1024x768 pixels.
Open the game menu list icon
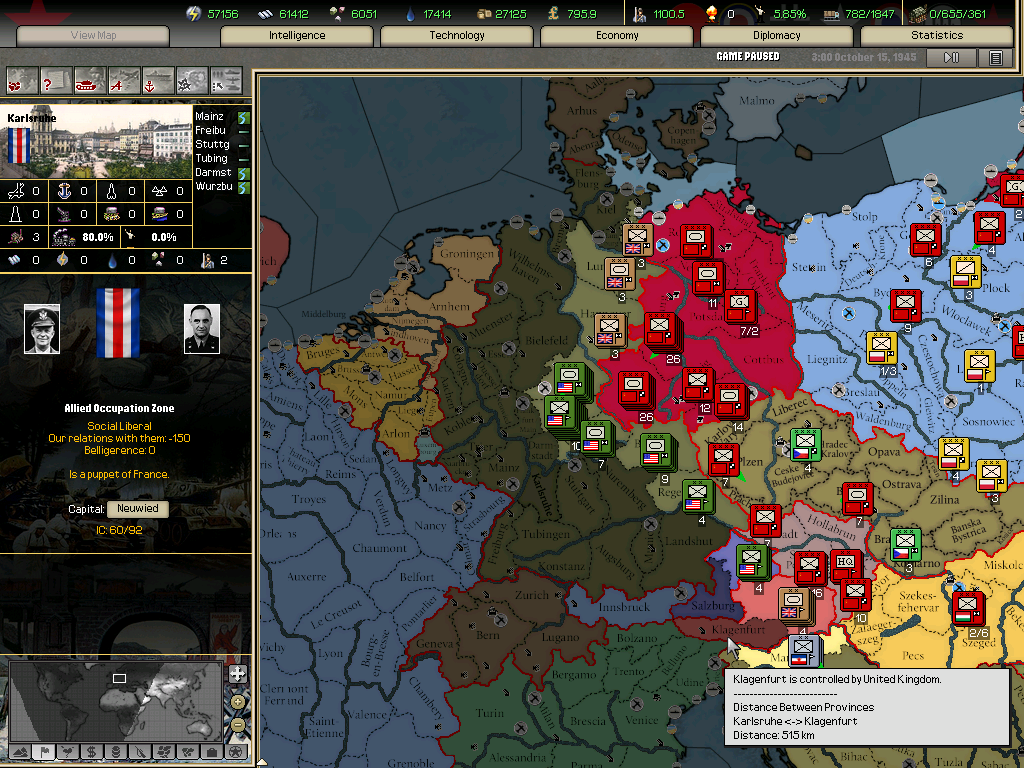pos(996,58)
